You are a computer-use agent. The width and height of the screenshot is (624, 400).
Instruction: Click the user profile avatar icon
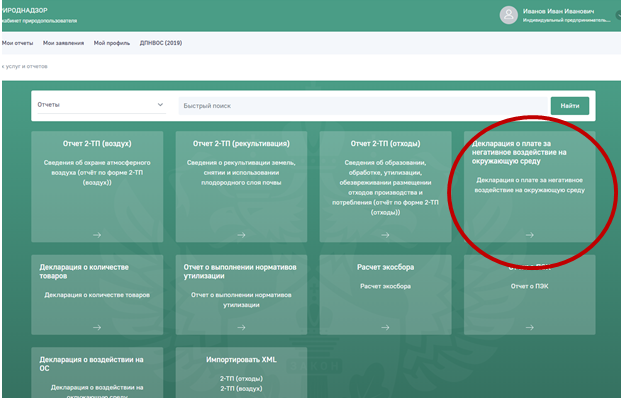[x=508, y=14]
